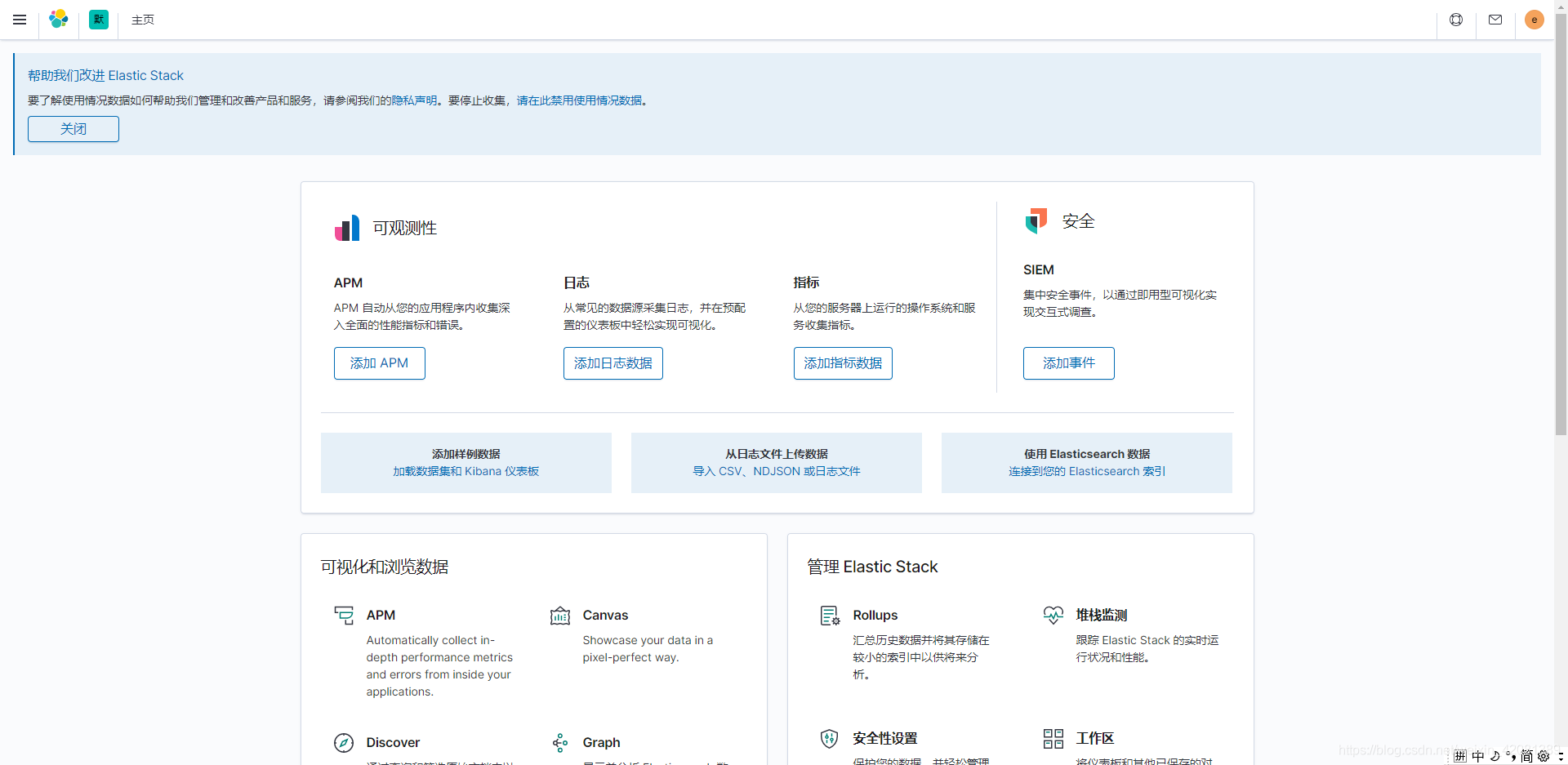Click the 工作区 spaces grid icon

[x=1053, y=739]
